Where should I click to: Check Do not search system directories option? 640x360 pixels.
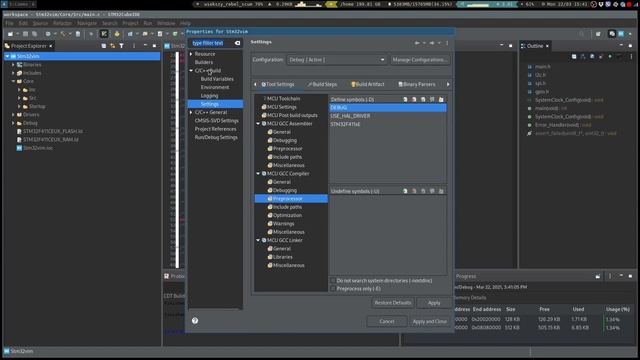click(x=333, y=280)
